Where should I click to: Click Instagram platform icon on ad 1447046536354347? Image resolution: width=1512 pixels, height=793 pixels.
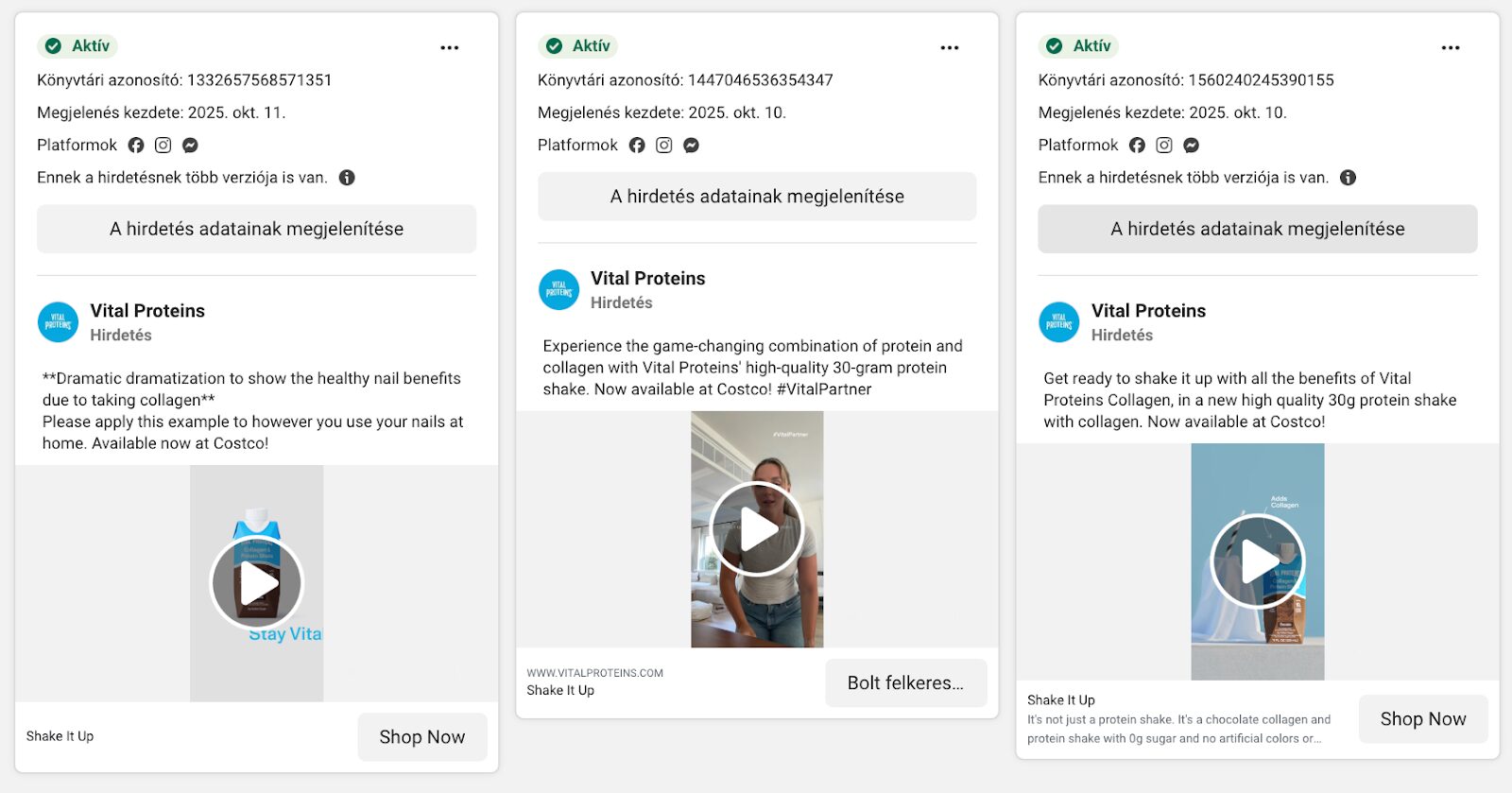tap(664, 146)
